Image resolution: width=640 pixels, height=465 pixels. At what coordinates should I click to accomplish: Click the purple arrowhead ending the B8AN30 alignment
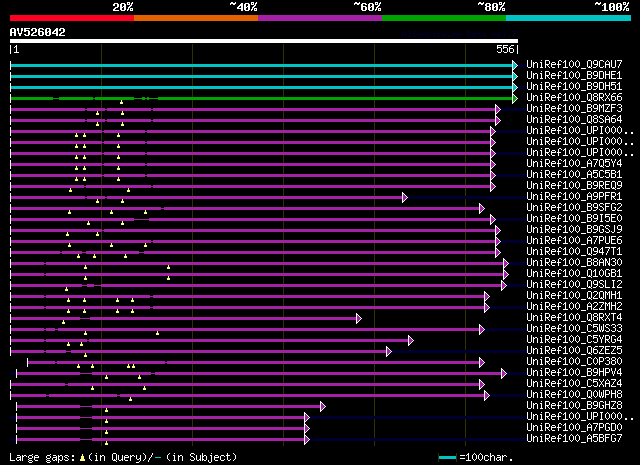506,263
